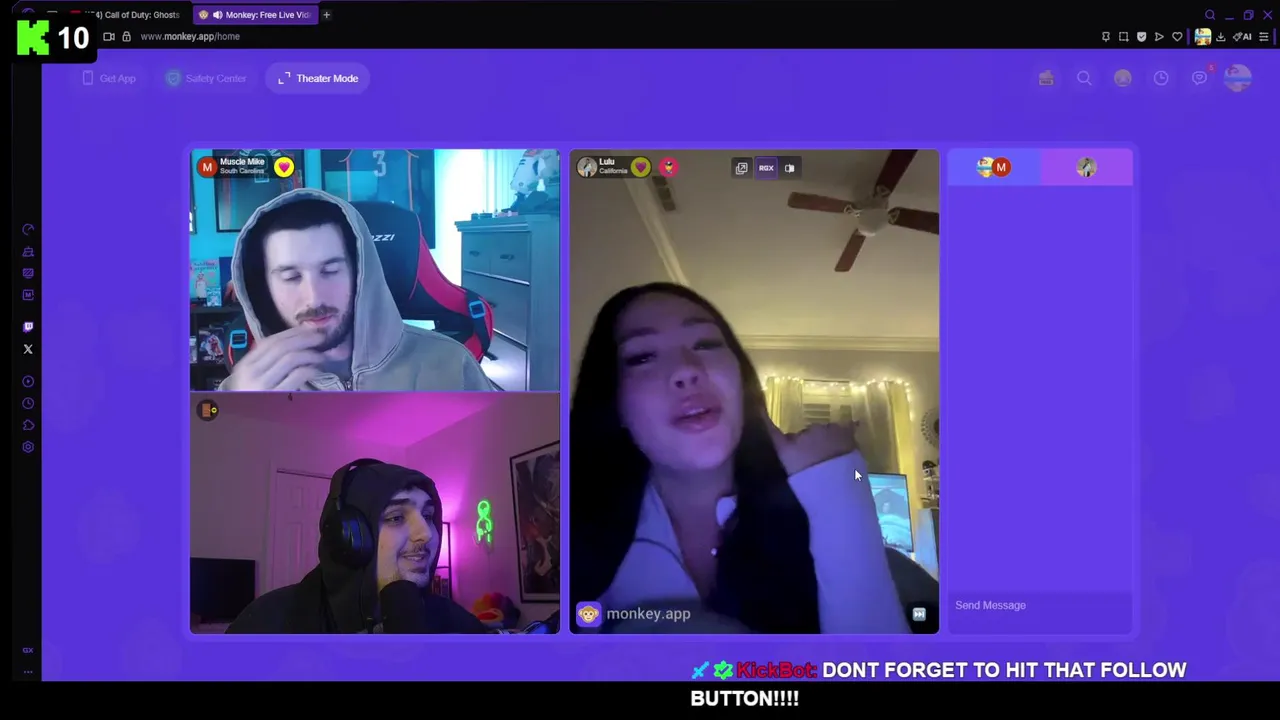Click the pop-out video icon on Lulu's video

point(741,168)
